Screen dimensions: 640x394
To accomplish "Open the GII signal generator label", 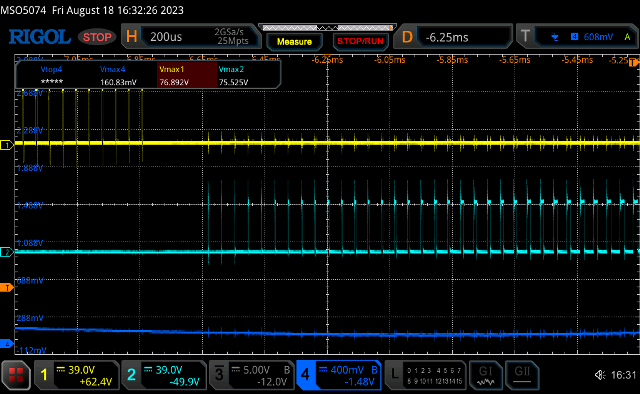I will tap(522, 375).
